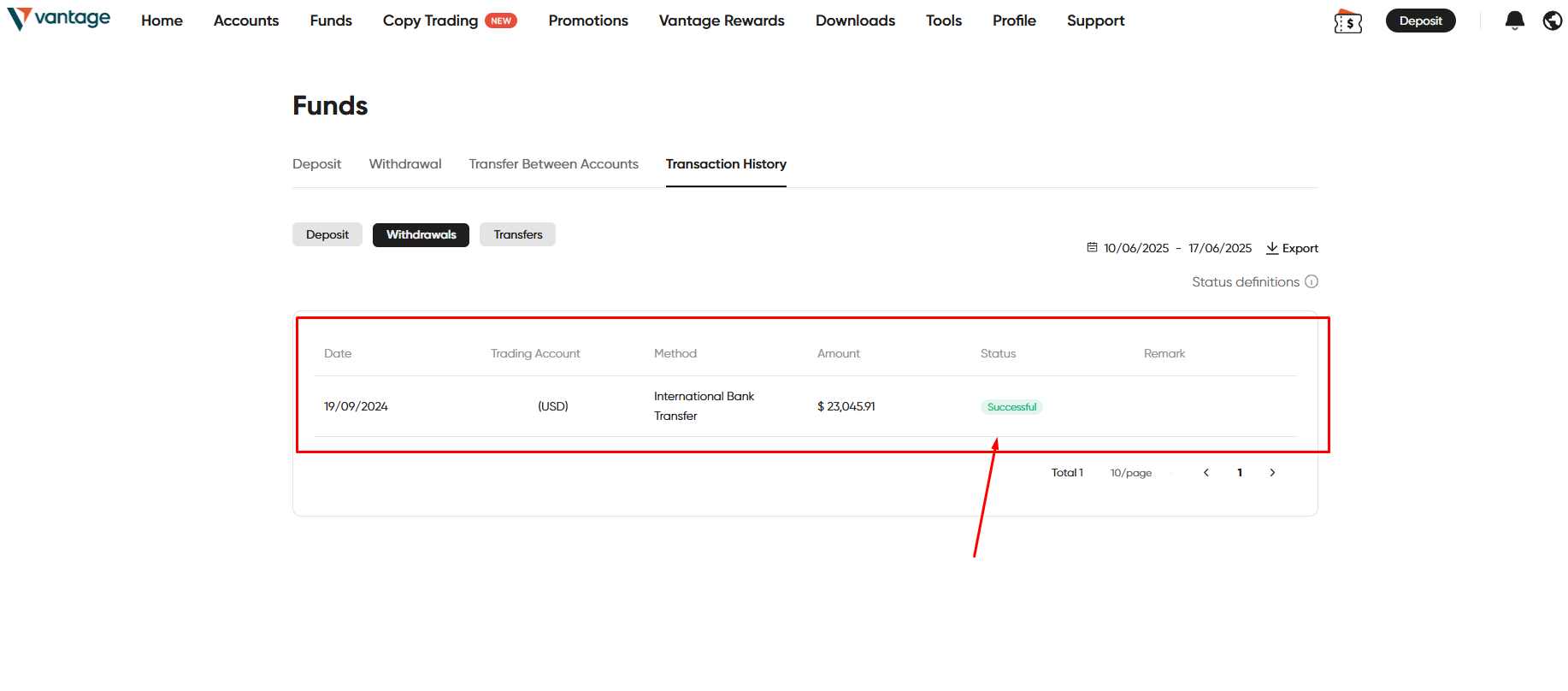Switch to Transfer Between Accounts tab
This screenshot has height=691, width=1568.
click(x=553, y=164)
